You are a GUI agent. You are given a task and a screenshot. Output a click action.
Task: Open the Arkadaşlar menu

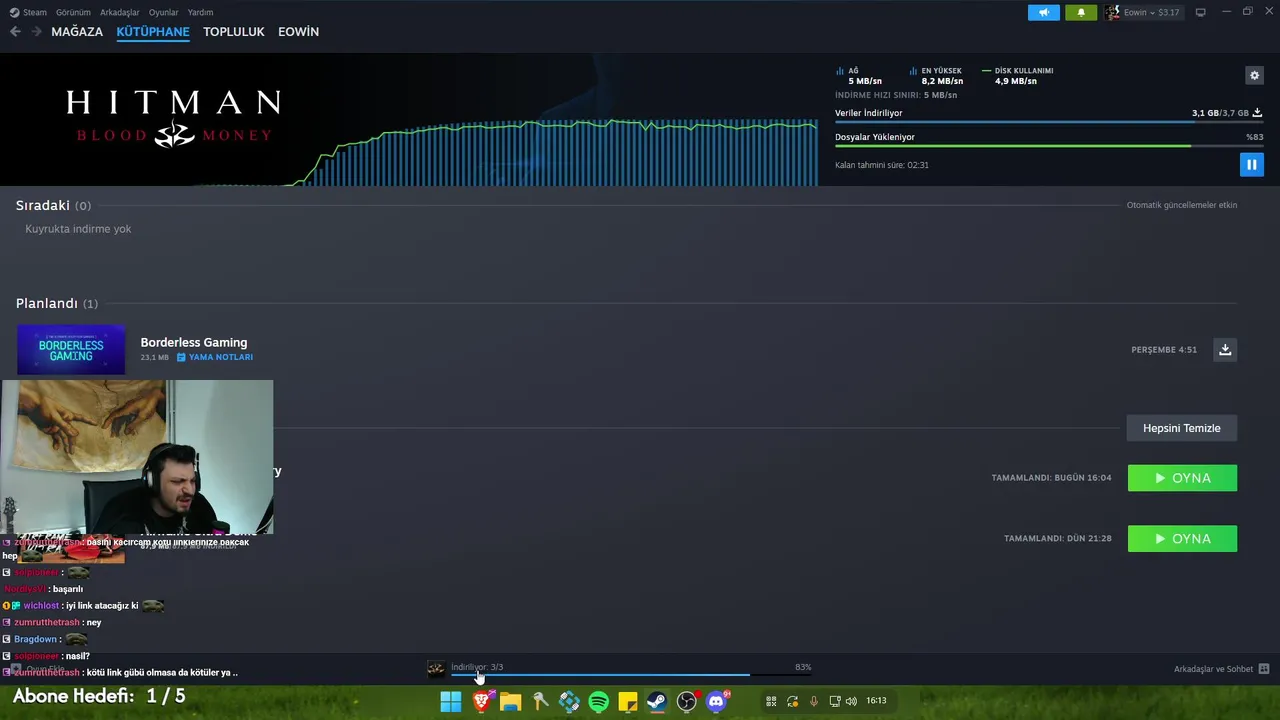coord(119,12)
